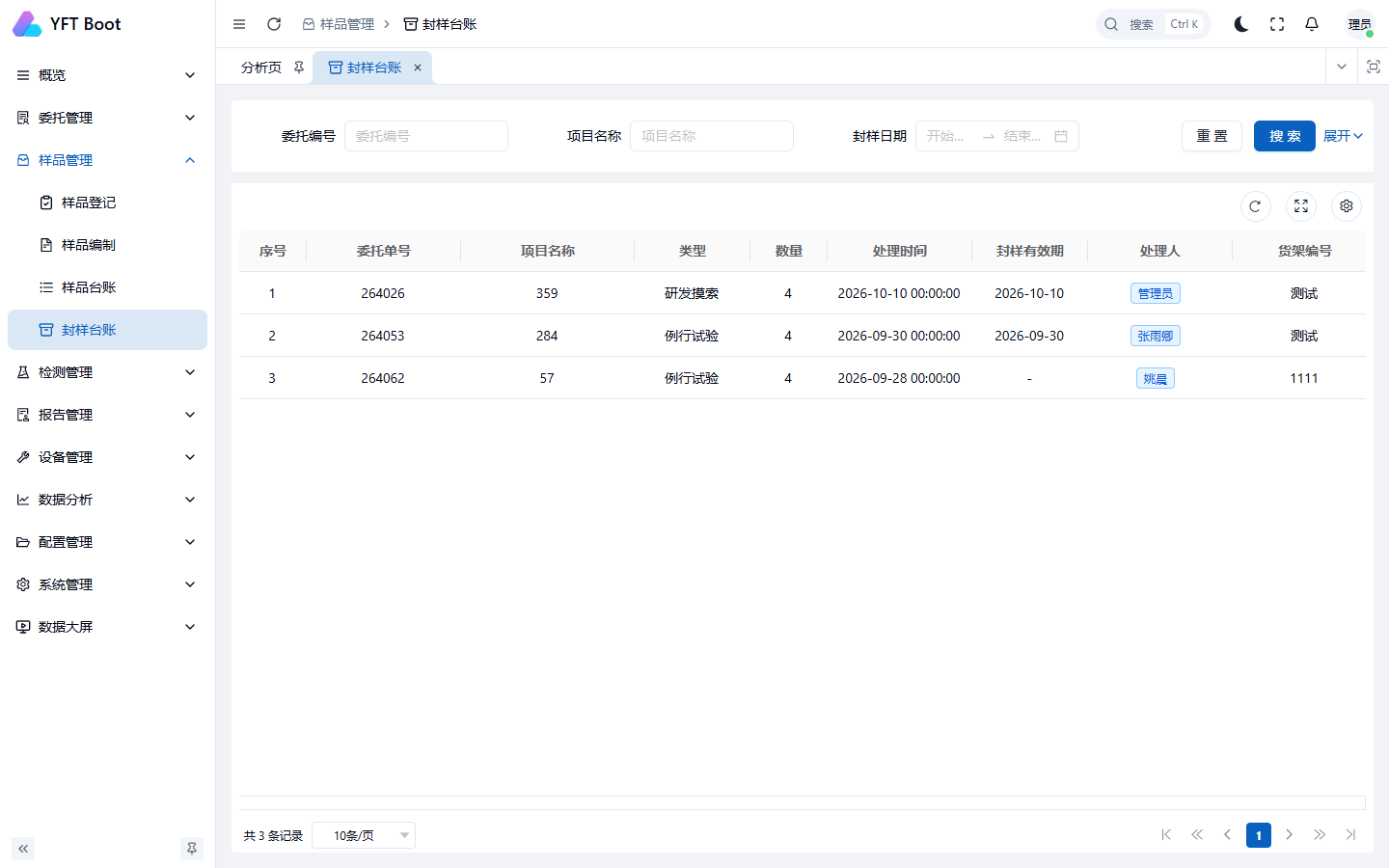Click the 管理员 tag in row 1
The height and width of the screenshot is (868, 1389).
(x=1156, y=293)
